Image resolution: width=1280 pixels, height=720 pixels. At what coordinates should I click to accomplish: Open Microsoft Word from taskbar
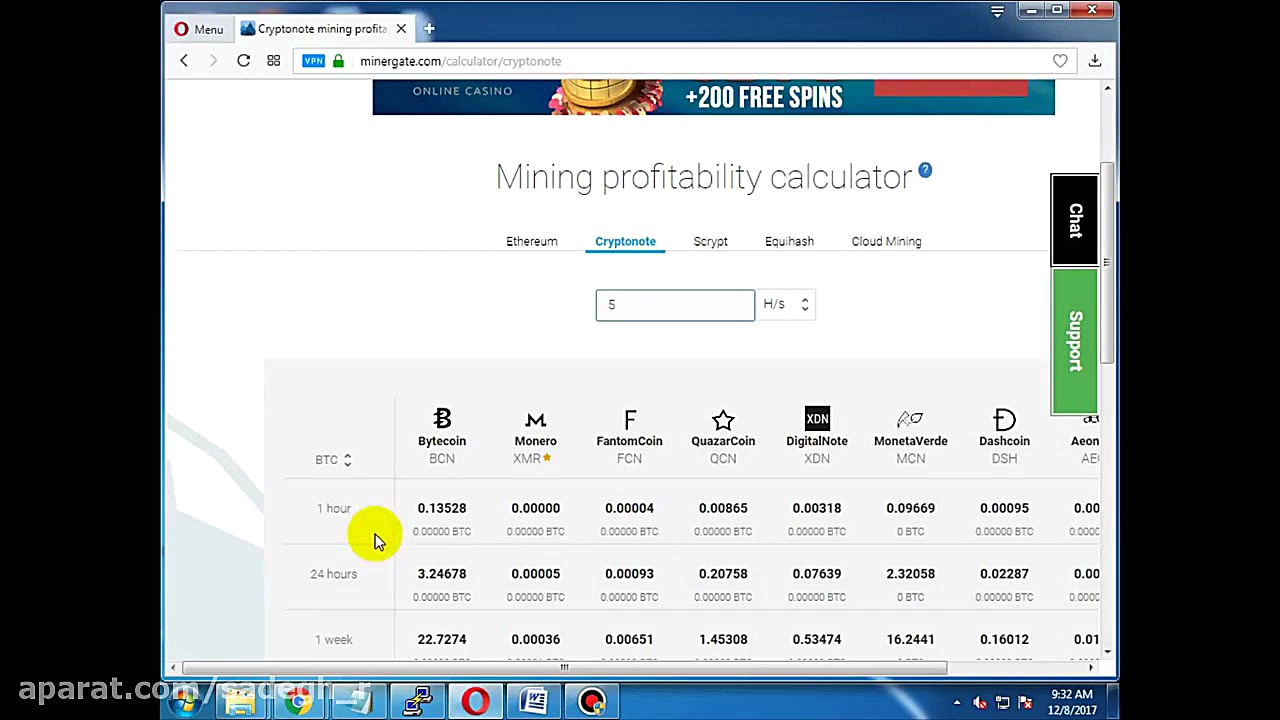534,702
